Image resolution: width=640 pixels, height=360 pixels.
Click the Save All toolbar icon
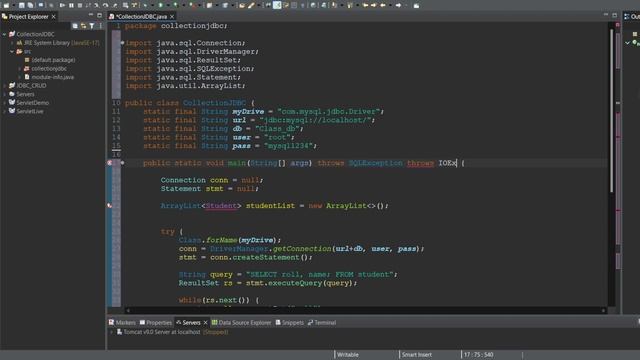pyautogui.click(x=30, y=5)
